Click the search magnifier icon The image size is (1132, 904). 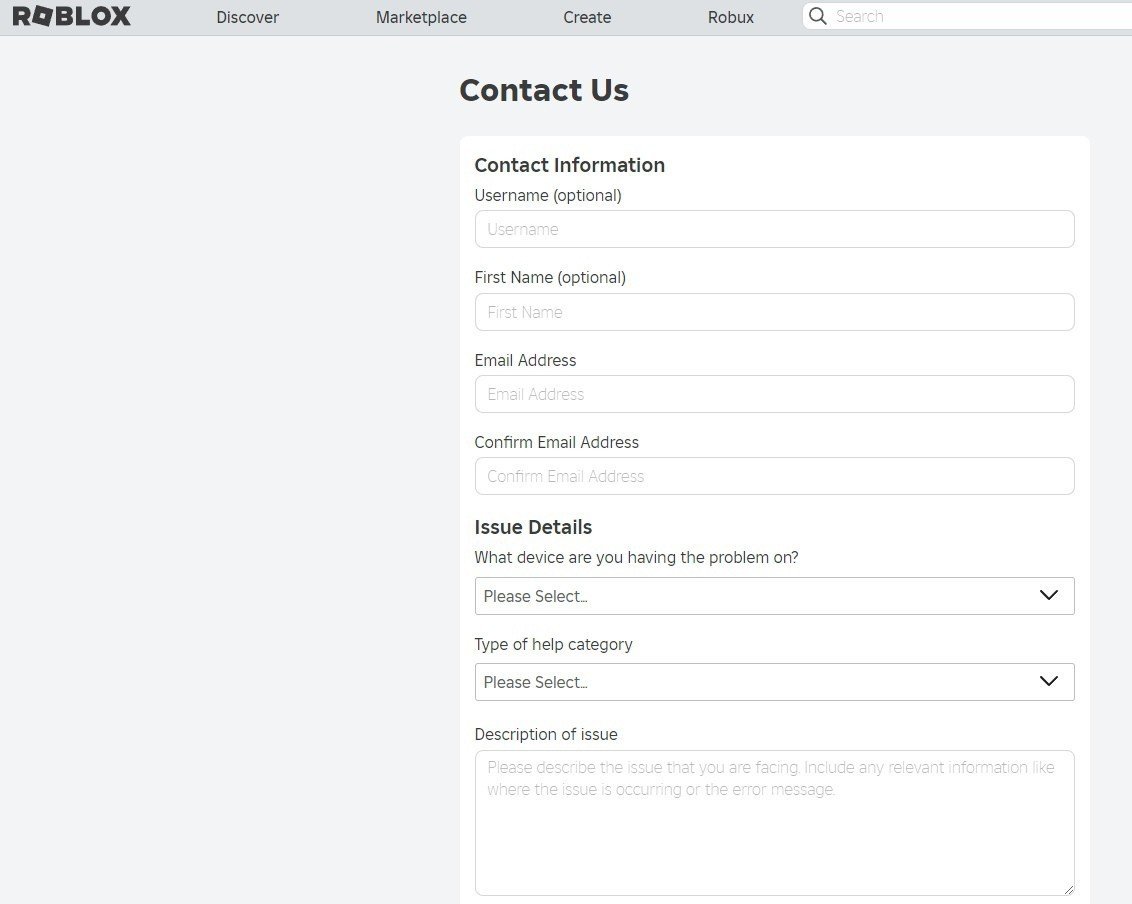pyautogui.click(x=818, y=16)
